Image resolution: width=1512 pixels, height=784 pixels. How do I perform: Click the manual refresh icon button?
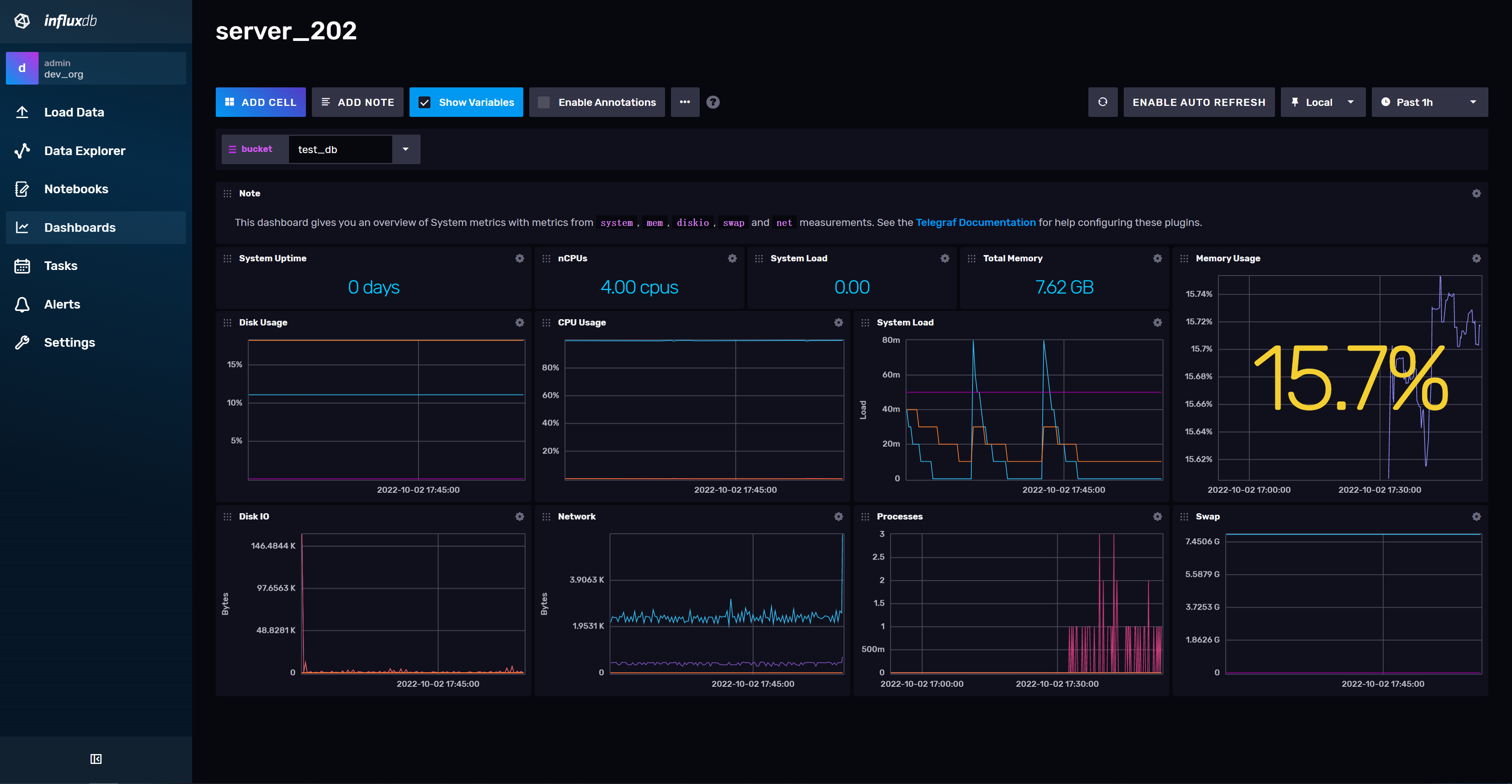[x=1102, y=102]
